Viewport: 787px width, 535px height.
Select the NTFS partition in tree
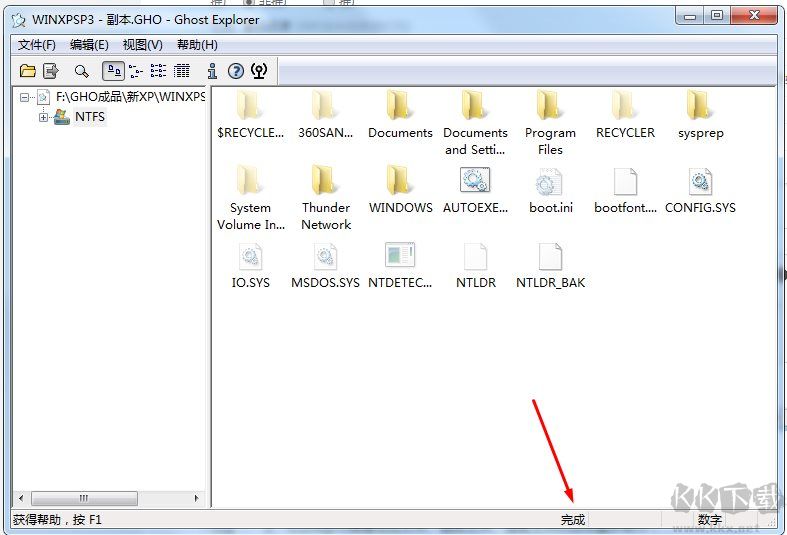89,117
